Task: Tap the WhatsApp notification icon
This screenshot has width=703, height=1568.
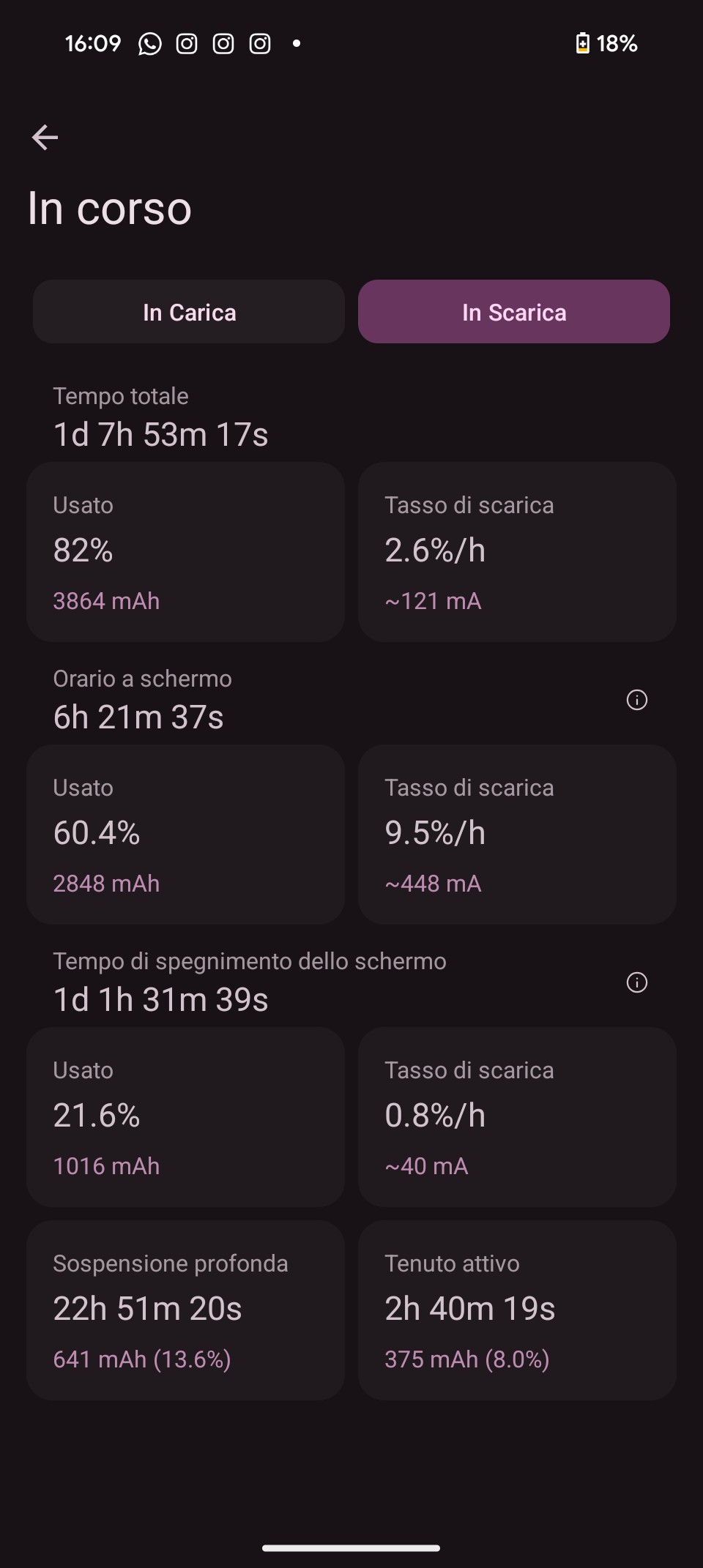Action: [150, 44]
